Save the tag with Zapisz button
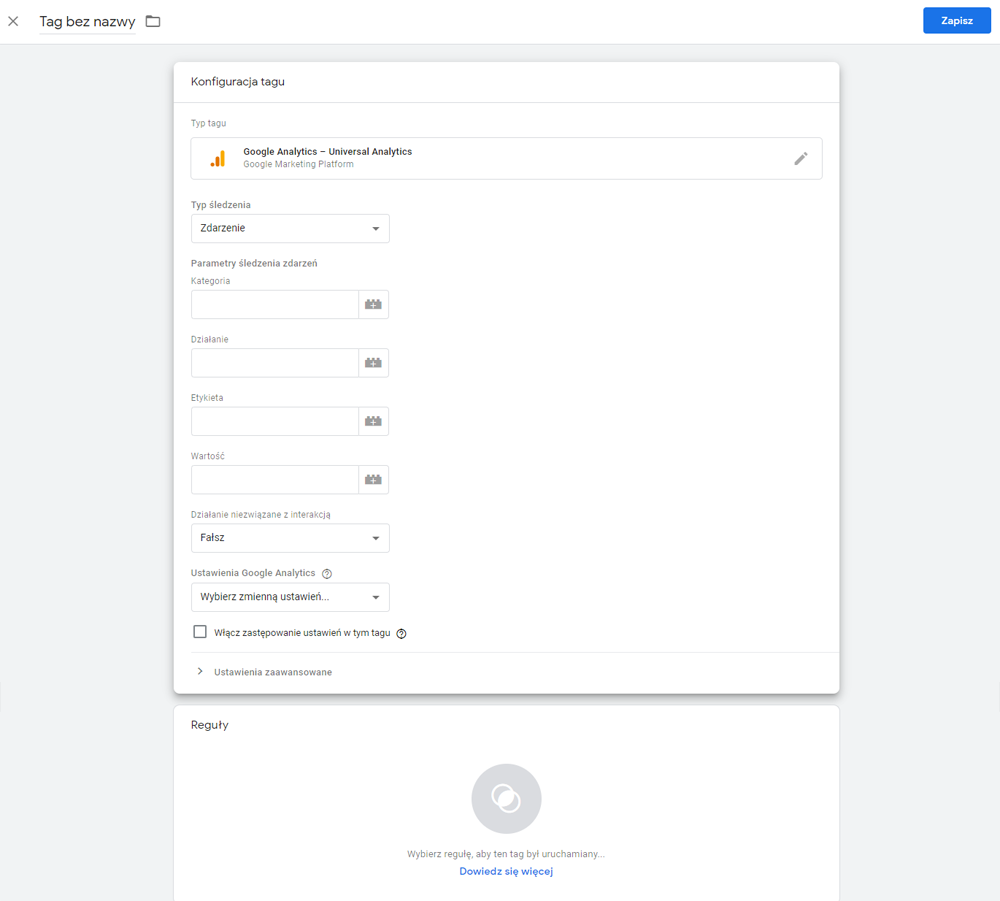 point(957,20)
